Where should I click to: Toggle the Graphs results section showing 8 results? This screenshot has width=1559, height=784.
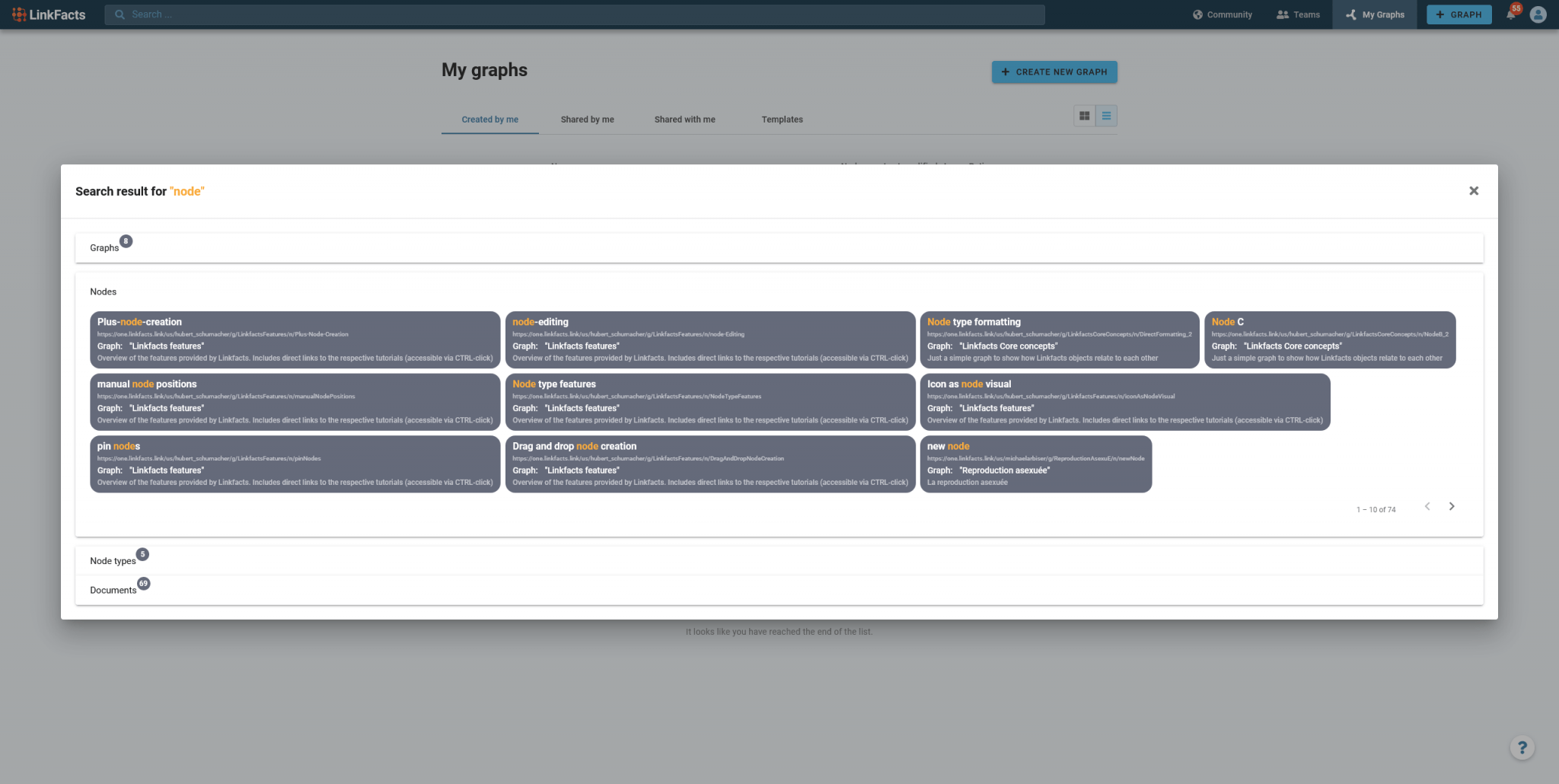pyautogui.click(x=104, y=247)
